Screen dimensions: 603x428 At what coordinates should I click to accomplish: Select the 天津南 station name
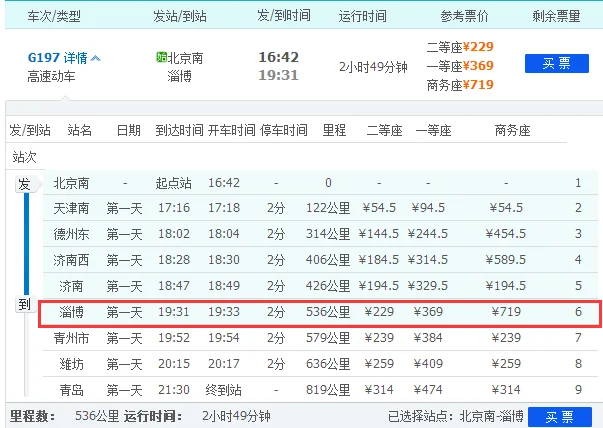(72, 208)
